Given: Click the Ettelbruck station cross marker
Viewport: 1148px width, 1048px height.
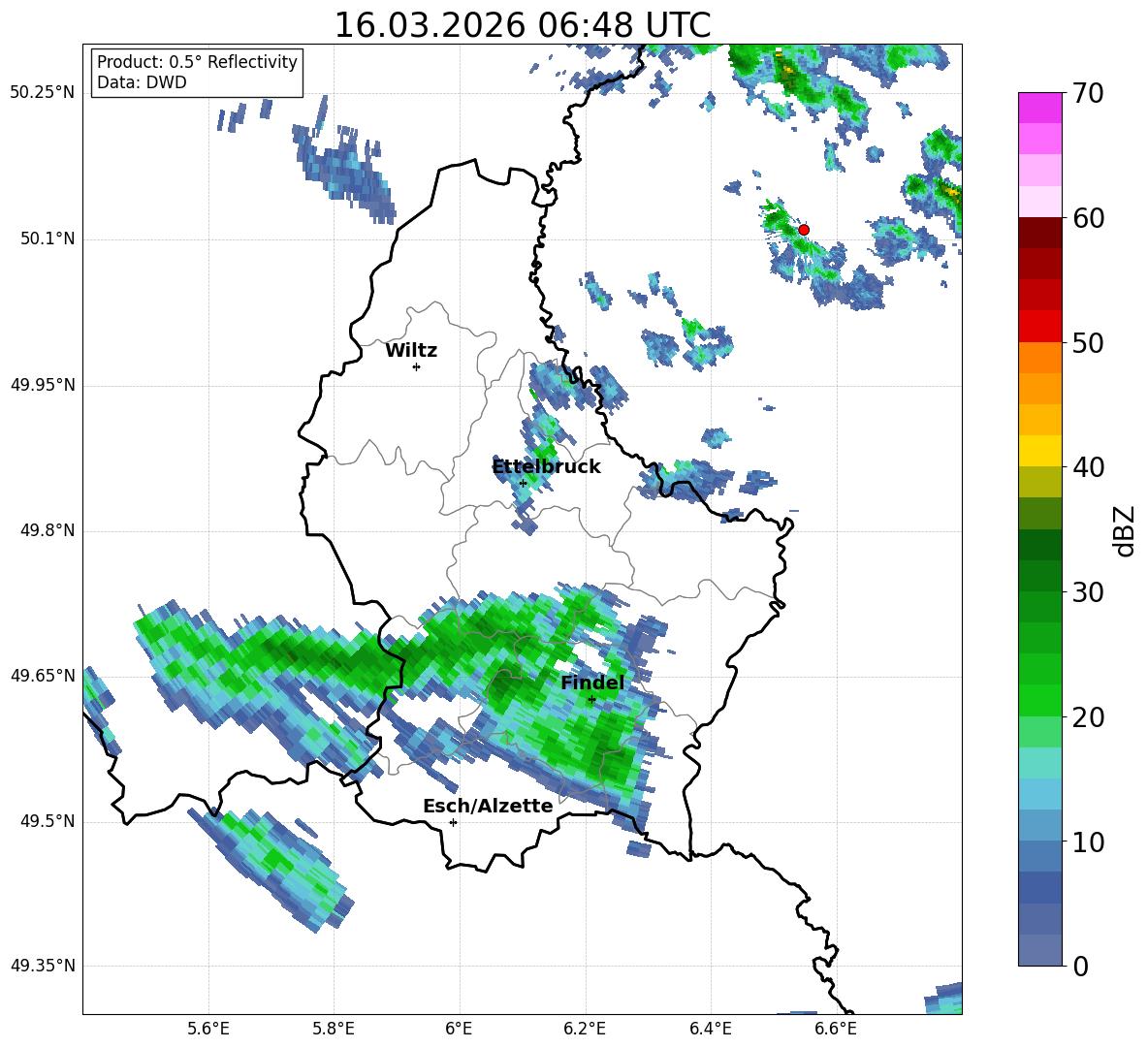Looking at the screenshot, I should tap(523, 483).
